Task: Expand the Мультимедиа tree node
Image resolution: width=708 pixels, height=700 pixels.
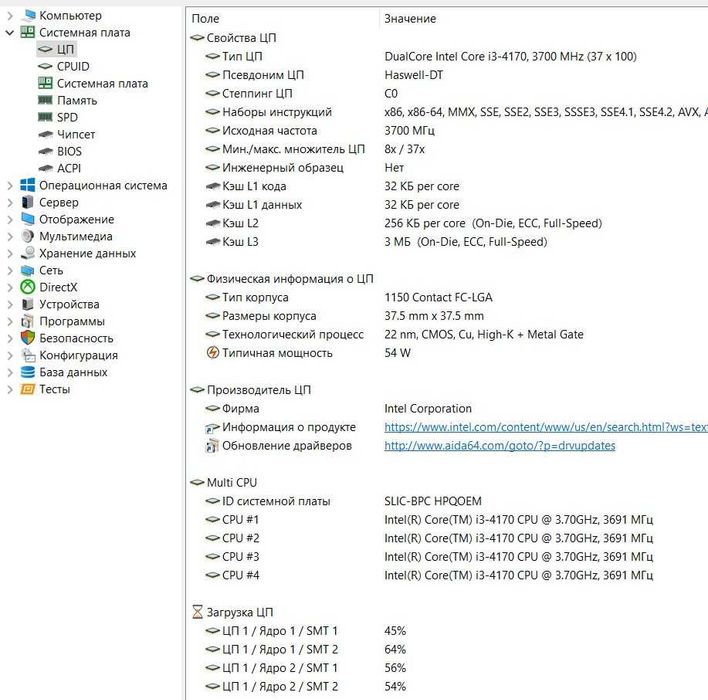Action: pyautogui.click(x=10, y=237)
